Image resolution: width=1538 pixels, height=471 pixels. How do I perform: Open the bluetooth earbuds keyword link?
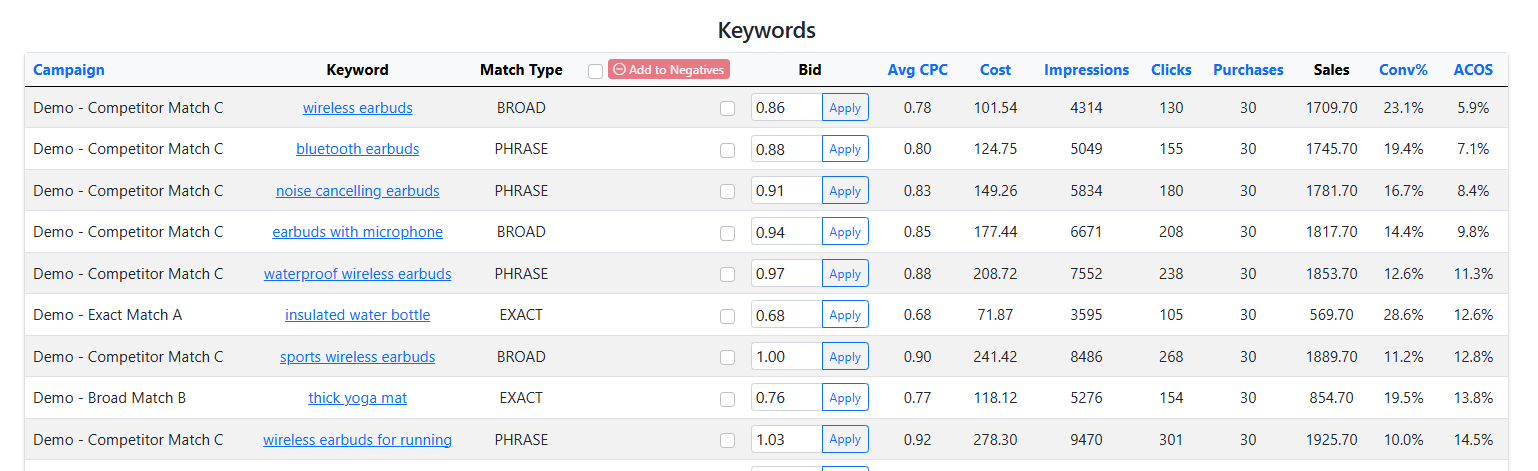357,149
